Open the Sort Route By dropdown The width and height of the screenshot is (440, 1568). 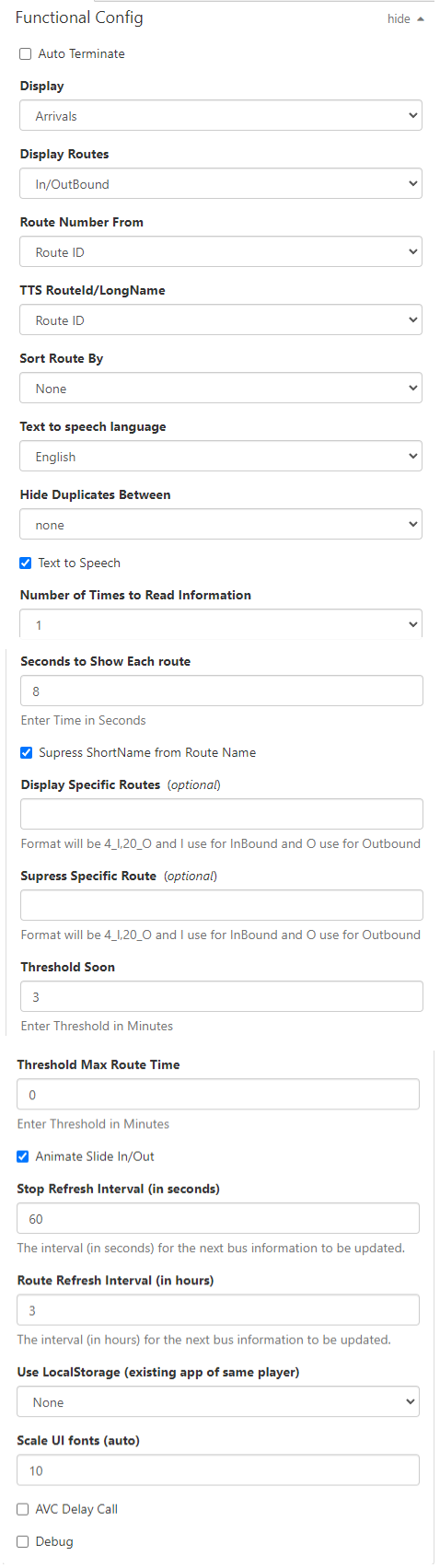pyautogui.click(x=221, y=389)
